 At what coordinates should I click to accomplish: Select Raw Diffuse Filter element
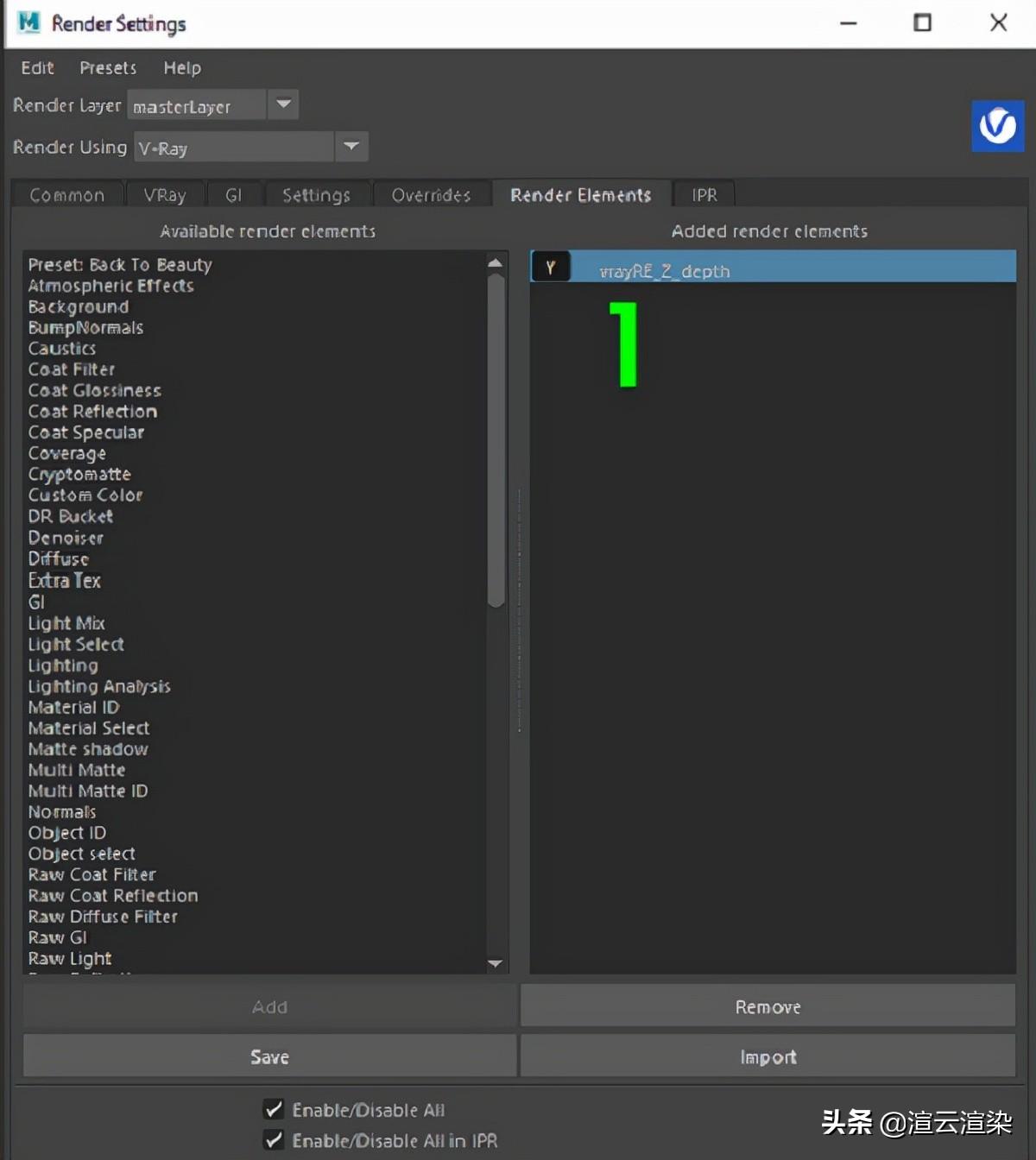(103, 917)
